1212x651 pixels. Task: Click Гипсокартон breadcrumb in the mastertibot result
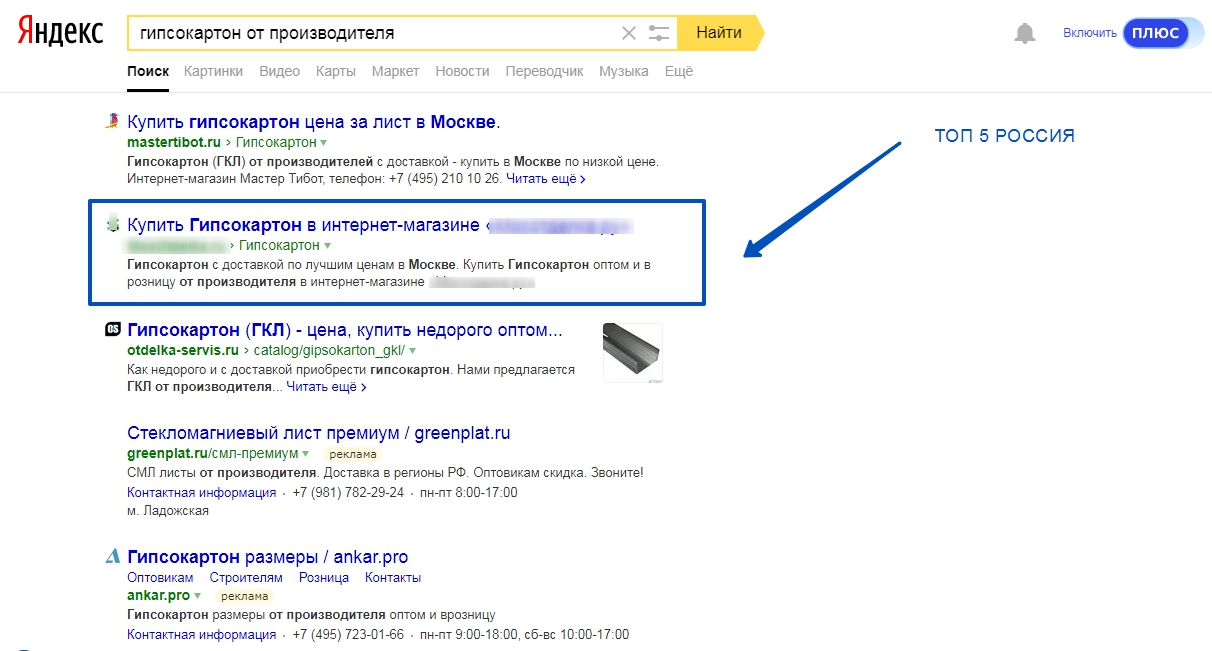point(276,143)
